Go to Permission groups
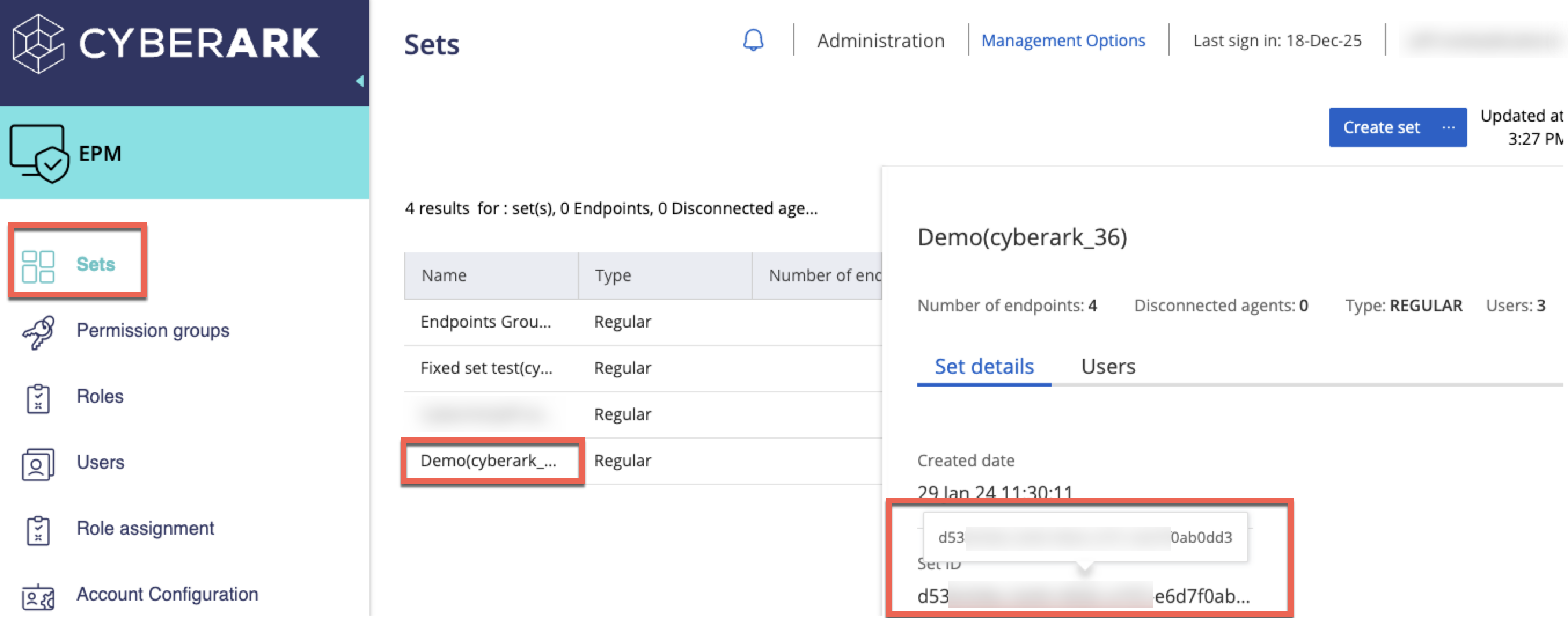The image size is (1568, 618). (x=153, y=330)
